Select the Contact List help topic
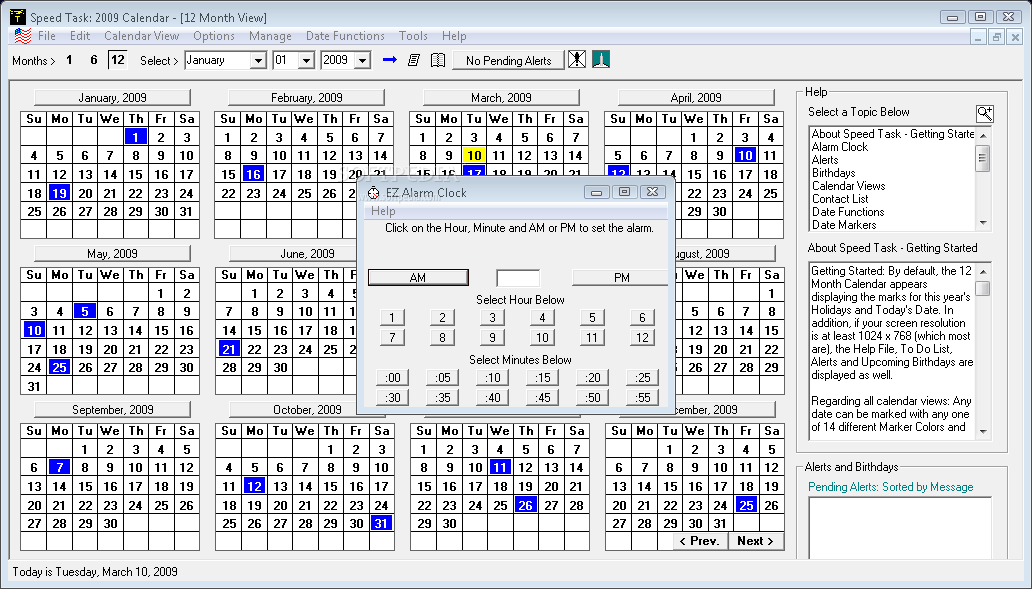 840,199
